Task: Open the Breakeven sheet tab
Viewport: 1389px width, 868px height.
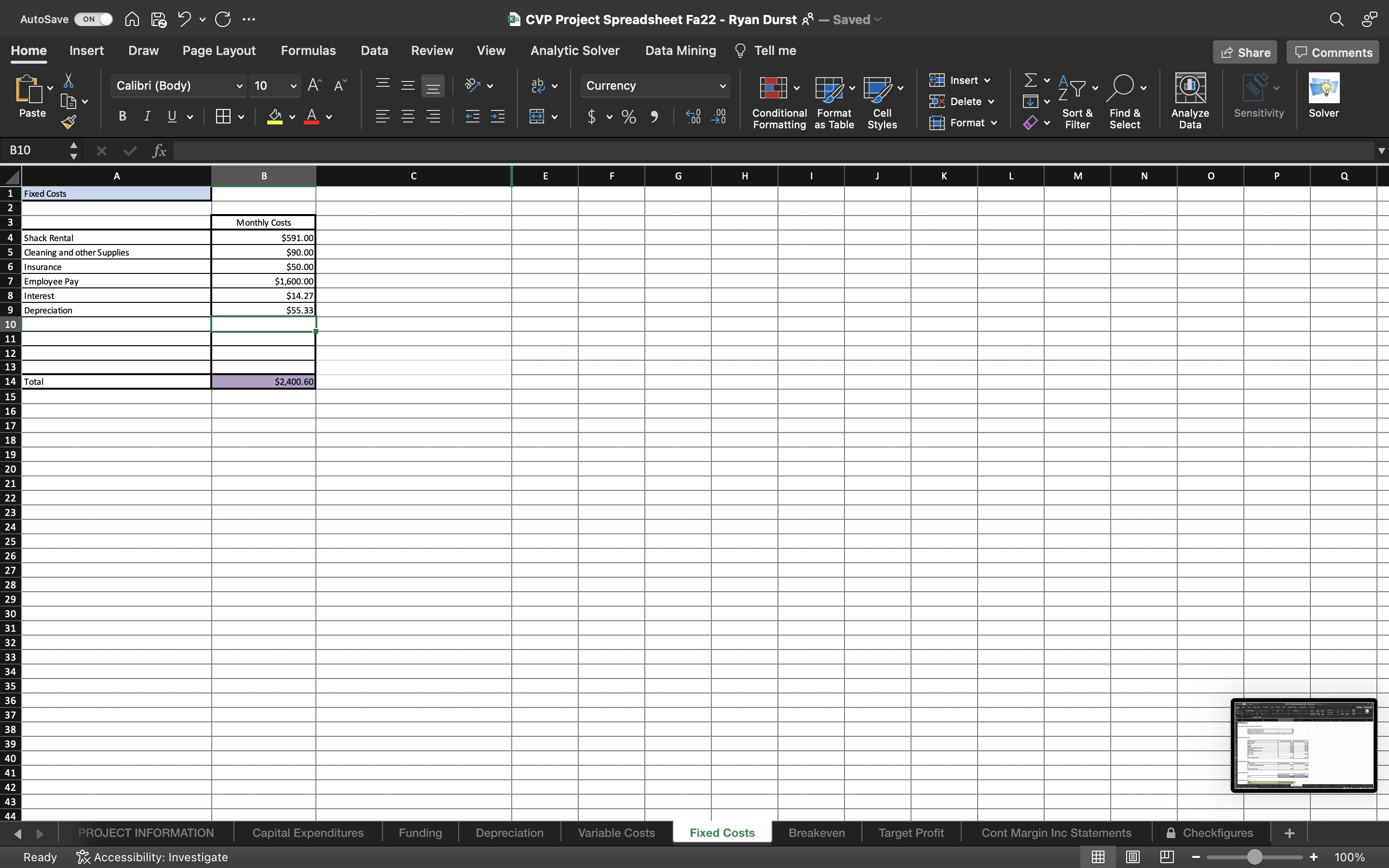Action: pos(816,832)
